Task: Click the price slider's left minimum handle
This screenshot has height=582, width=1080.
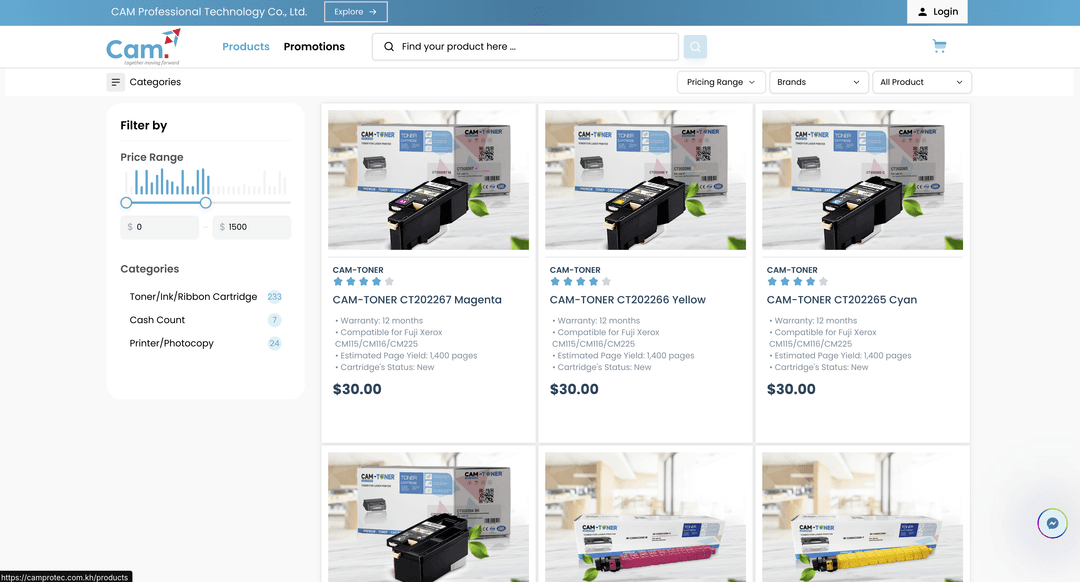Action: [x=126, y=202]
